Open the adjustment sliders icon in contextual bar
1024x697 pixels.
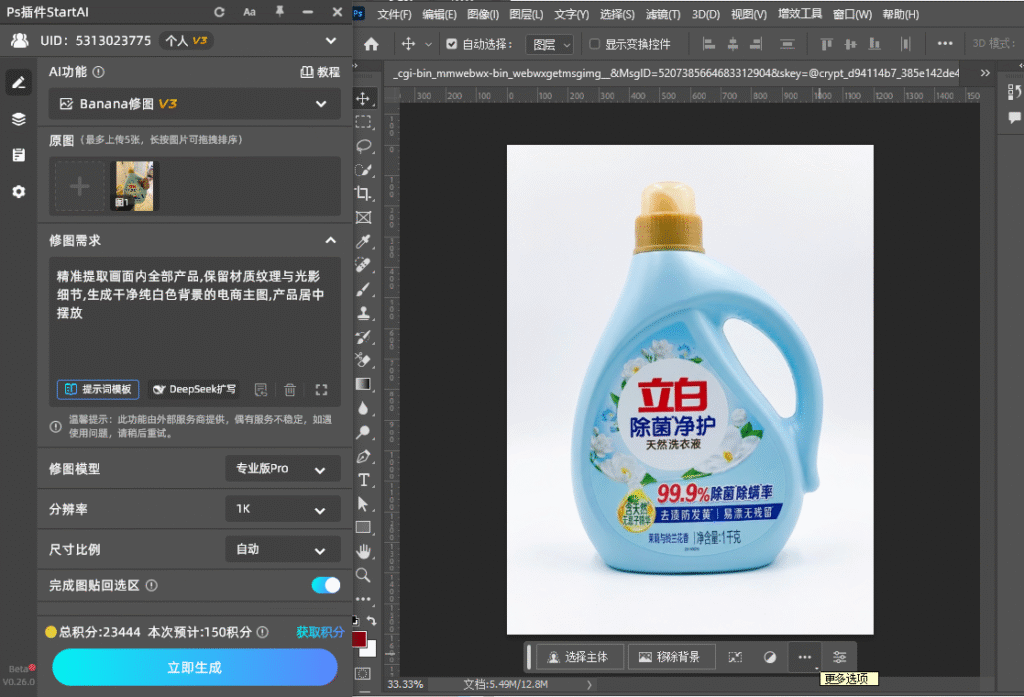click(839, 657)
